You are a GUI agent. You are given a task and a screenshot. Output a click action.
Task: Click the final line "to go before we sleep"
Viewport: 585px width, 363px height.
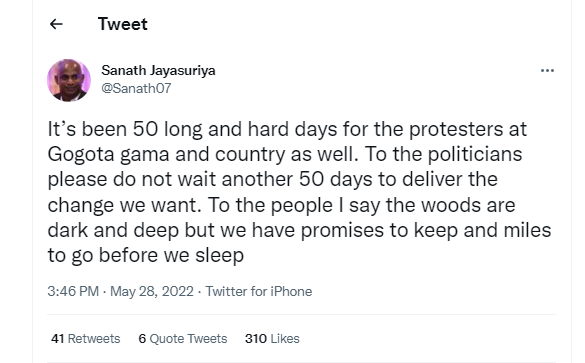[x=146, y=256]
